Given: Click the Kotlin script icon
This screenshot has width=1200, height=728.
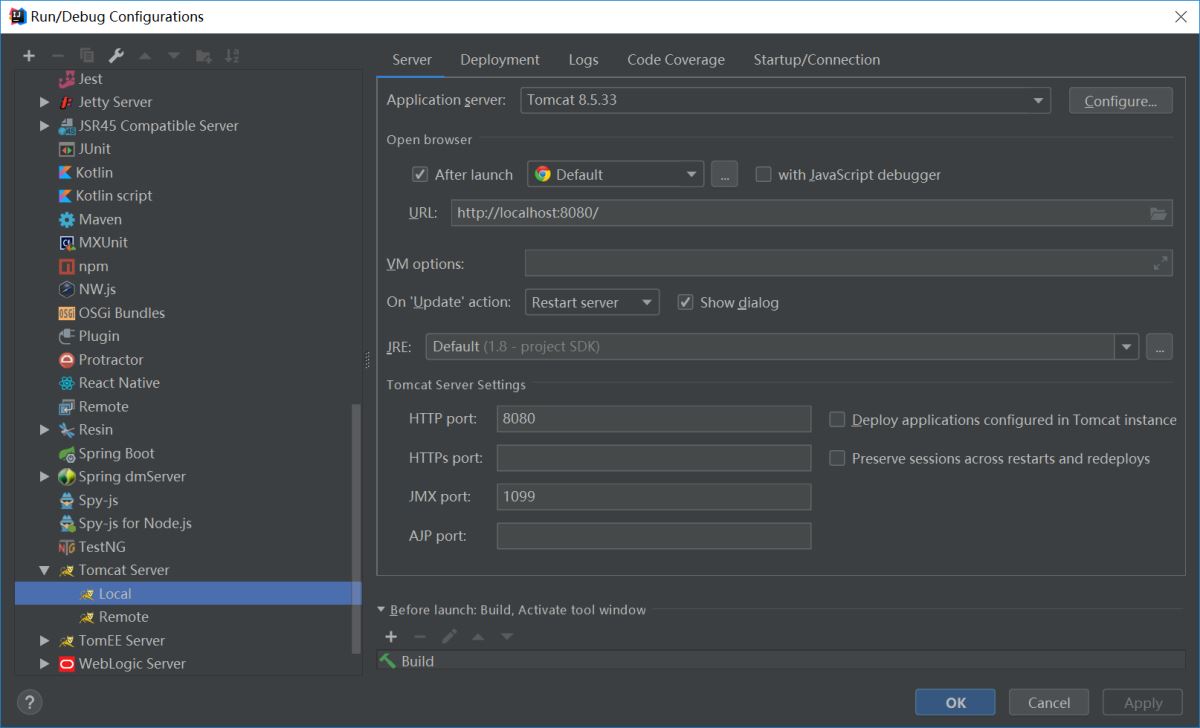Looking at the screenshot, I should pyautogui.click(x=66, y=196).
